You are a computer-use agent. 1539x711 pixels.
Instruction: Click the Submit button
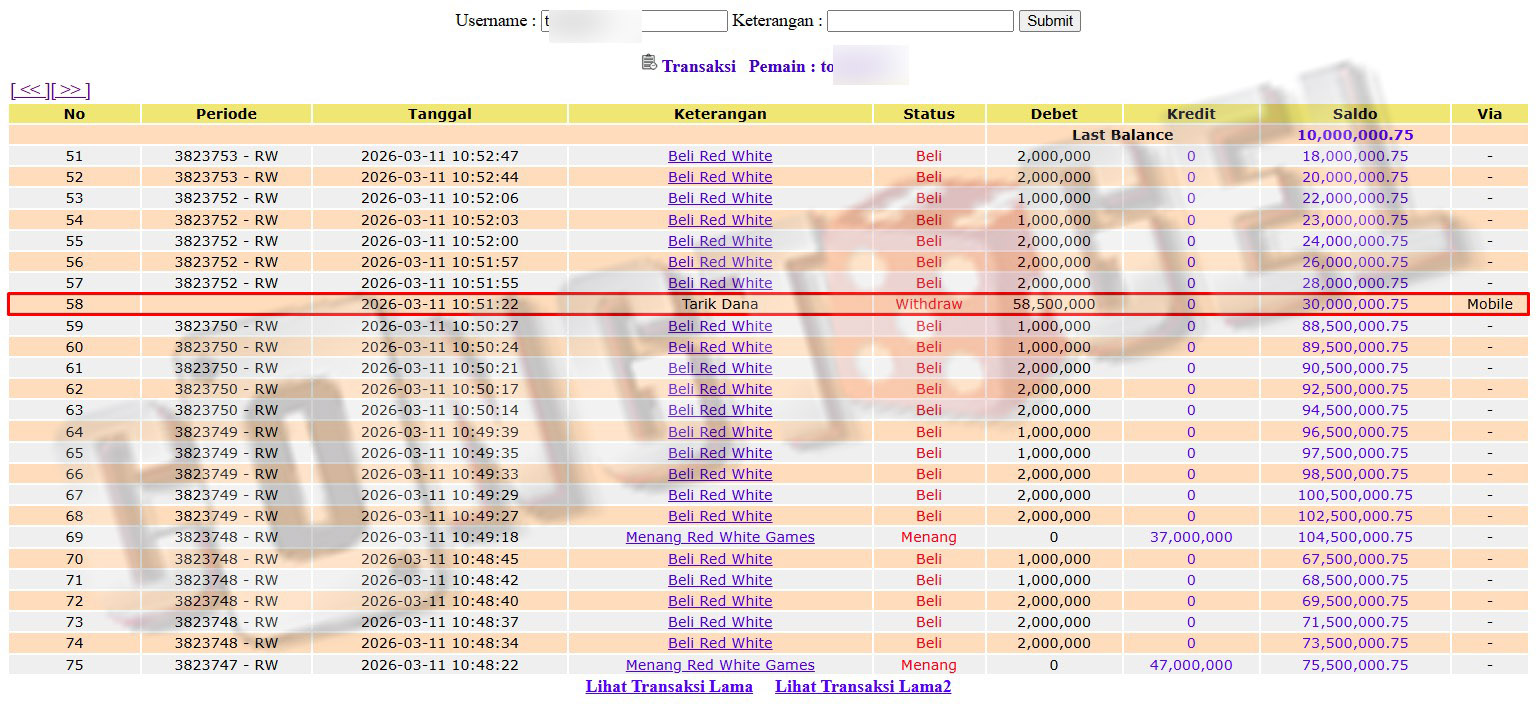pyautogui.click(x=1049, y=21)
